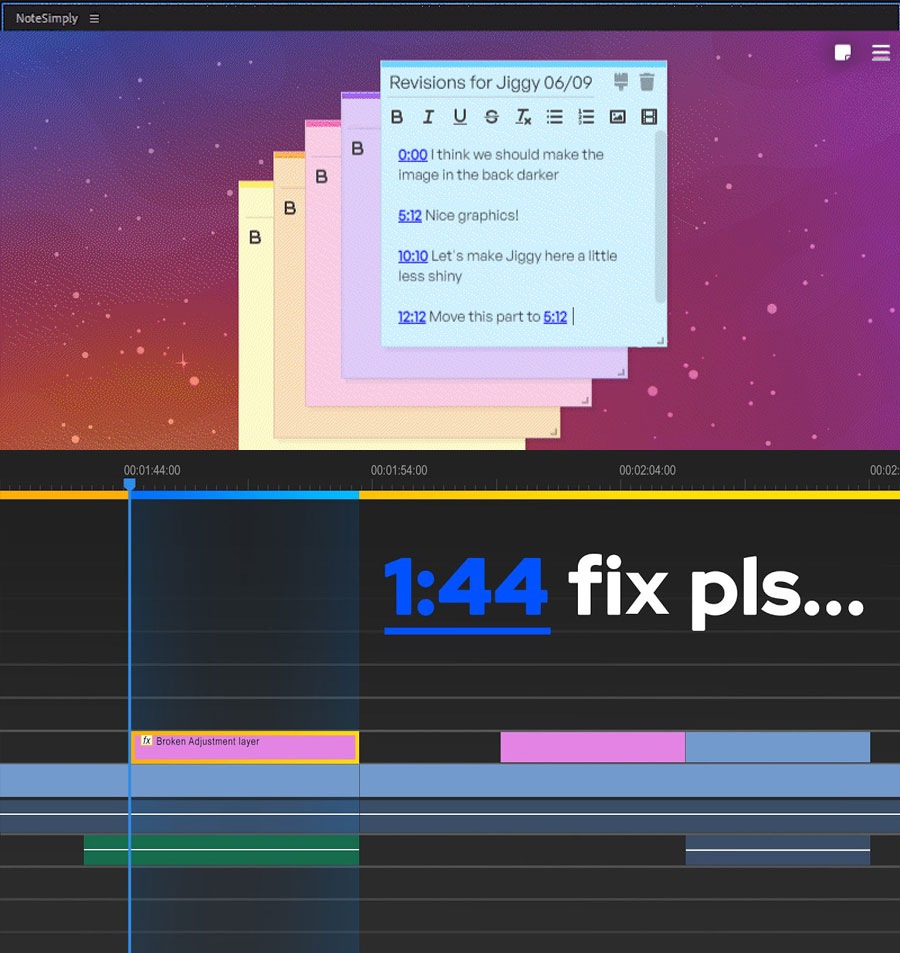The height and width of the screenshot is (953, 900).
Task: Click the 12:12 timestamp link
Action: tap(412, 317)
